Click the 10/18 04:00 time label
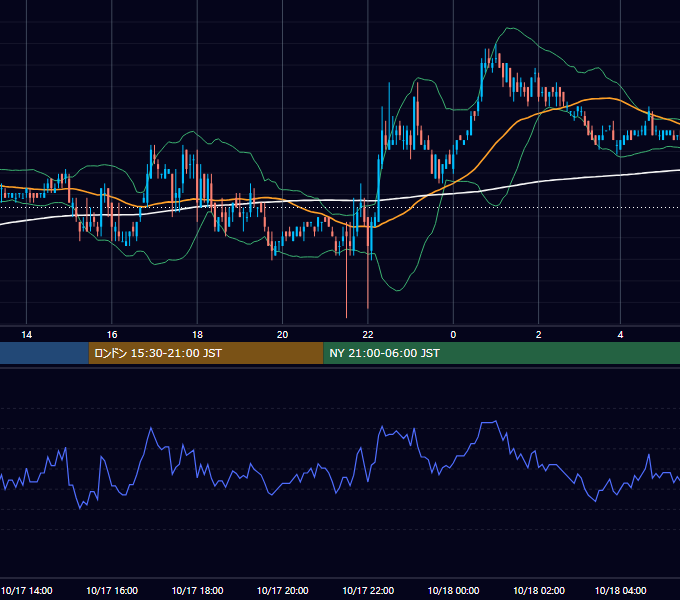 (620, 590)
